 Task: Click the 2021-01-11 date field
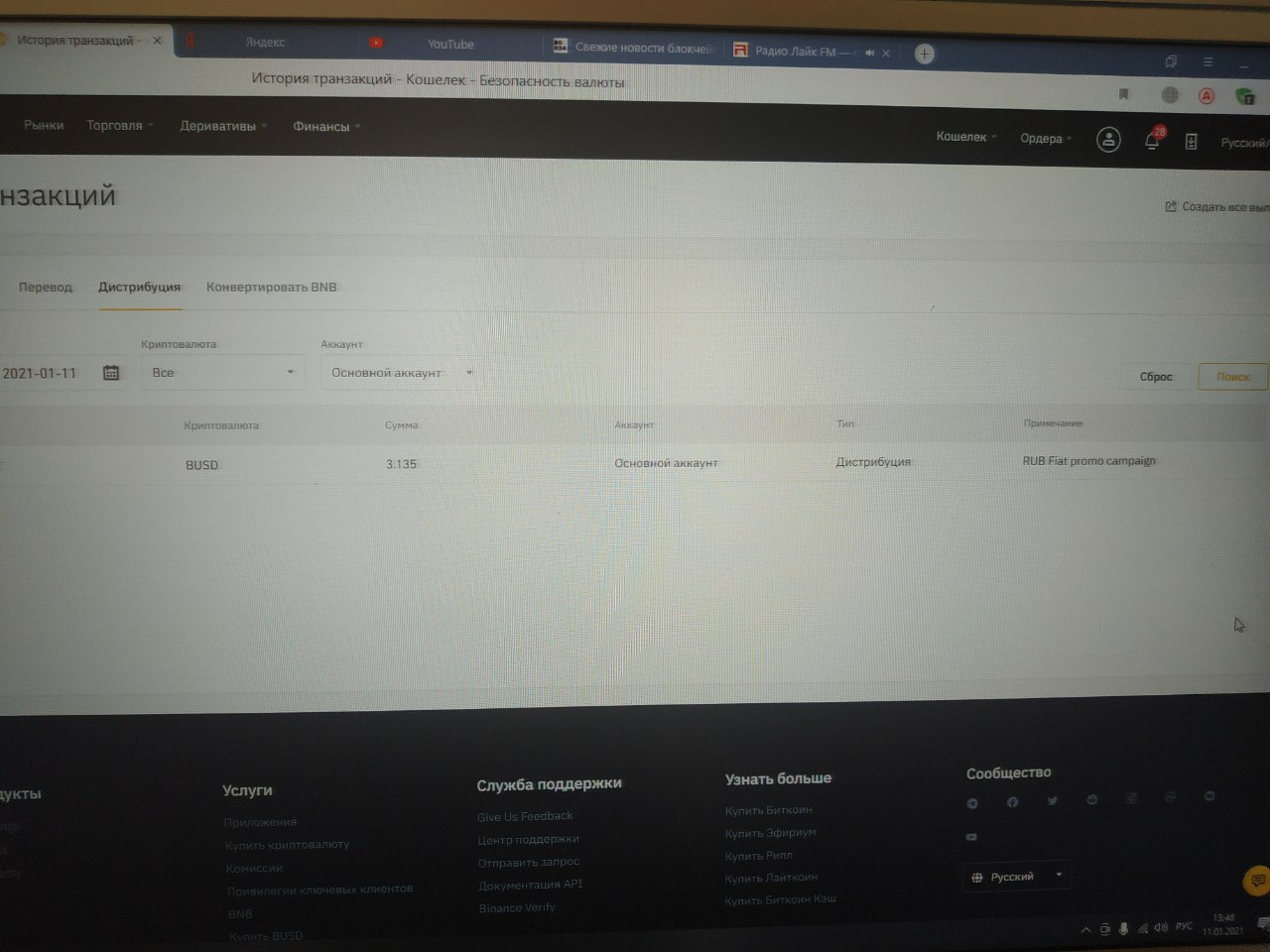40,374
